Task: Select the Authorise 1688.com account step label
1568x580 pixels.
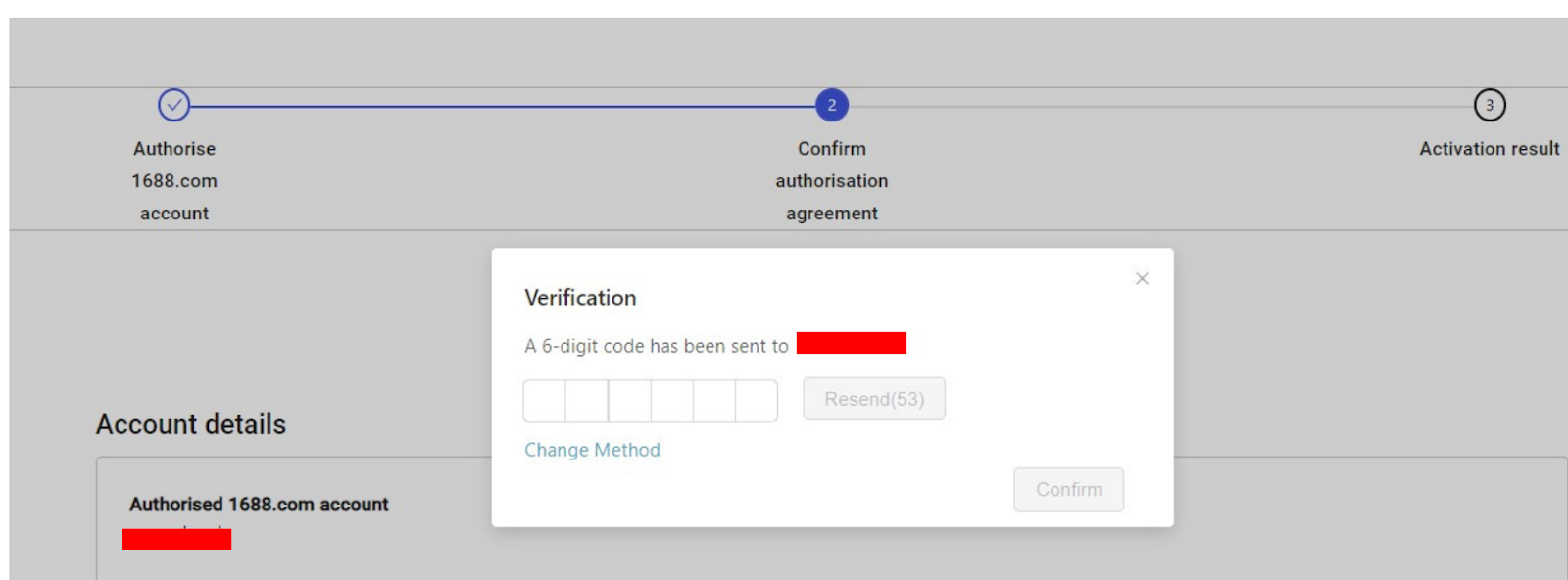Action: [x=174, y=180]
